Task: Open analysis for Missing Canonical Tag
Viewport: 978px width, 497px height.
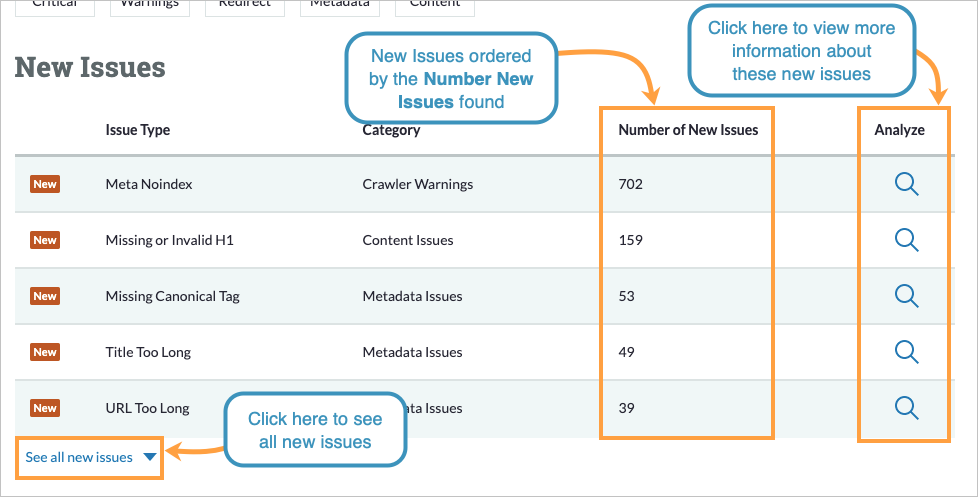Action: pyautogui.click(x=906, y=296)
